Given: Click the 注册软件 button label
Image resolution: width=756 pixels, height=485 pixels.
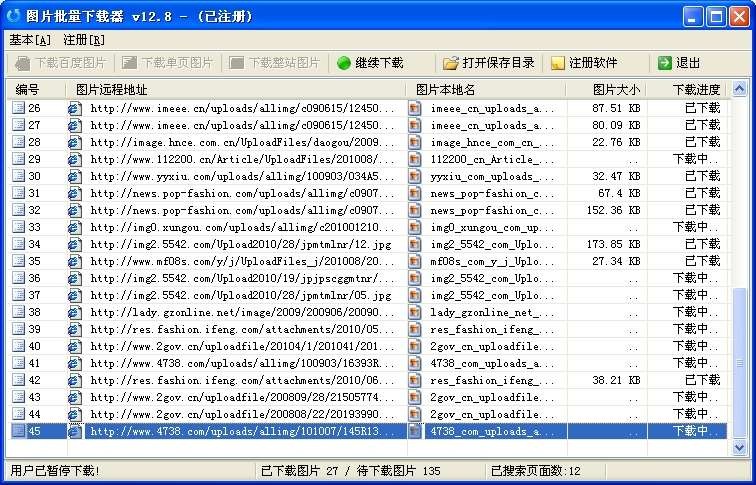Looking at the screenshot, I should [x=593, y=63].
